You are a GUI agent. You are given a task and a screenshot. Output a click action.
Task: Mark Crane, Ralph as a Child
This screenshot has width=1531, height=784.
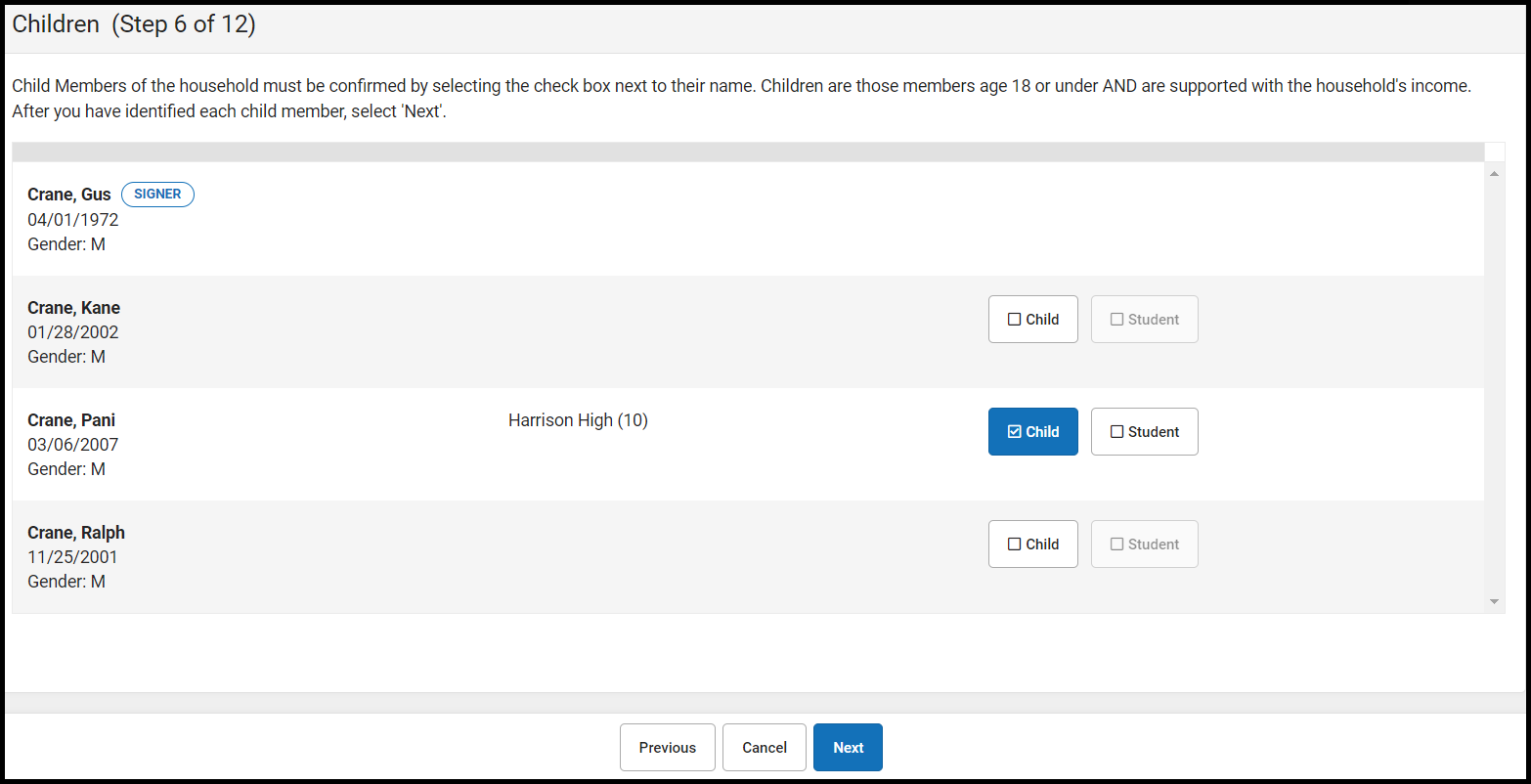click(1032, 544)
